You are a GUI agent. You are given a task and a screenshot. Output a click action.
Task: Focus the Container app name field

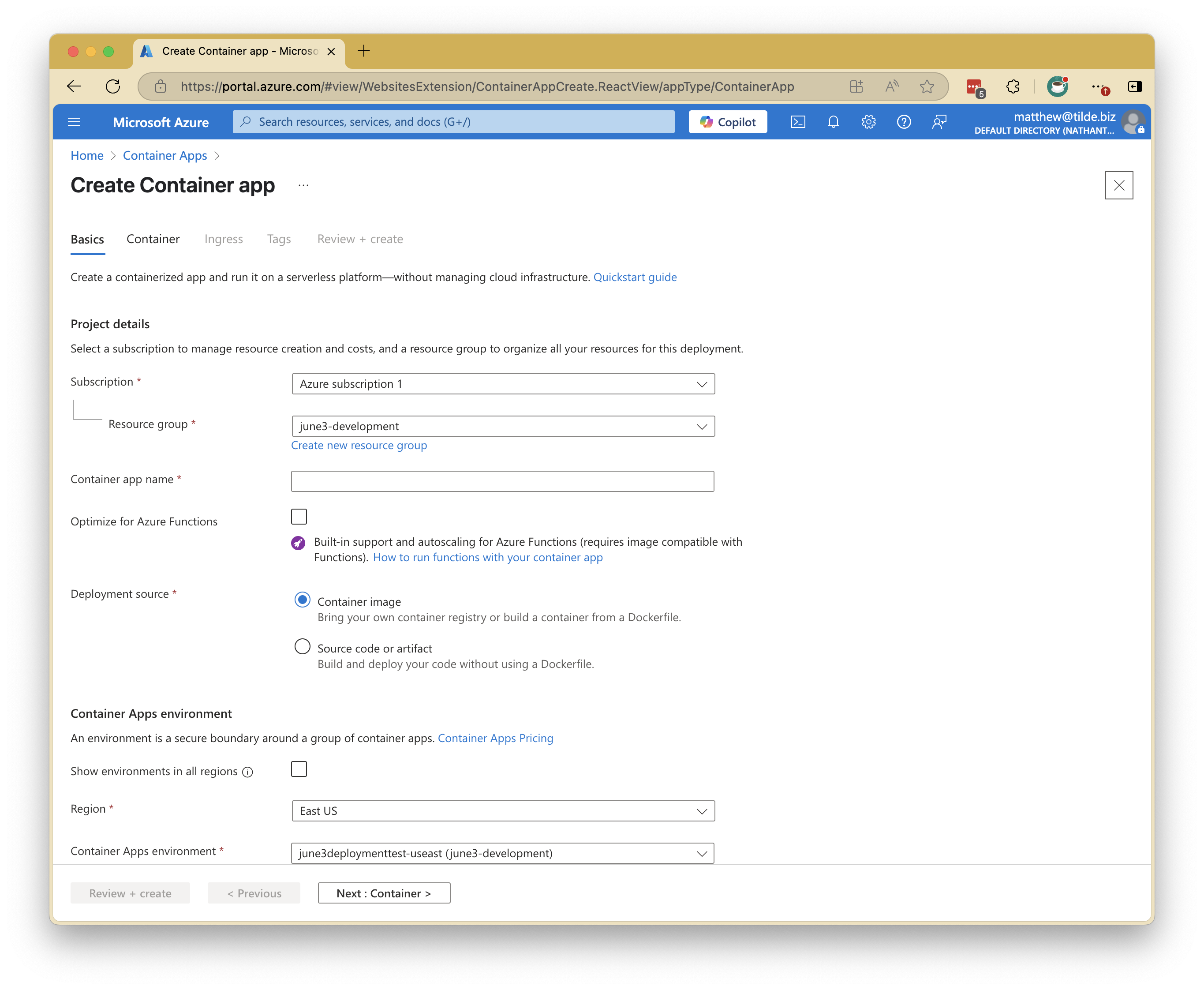502,481
